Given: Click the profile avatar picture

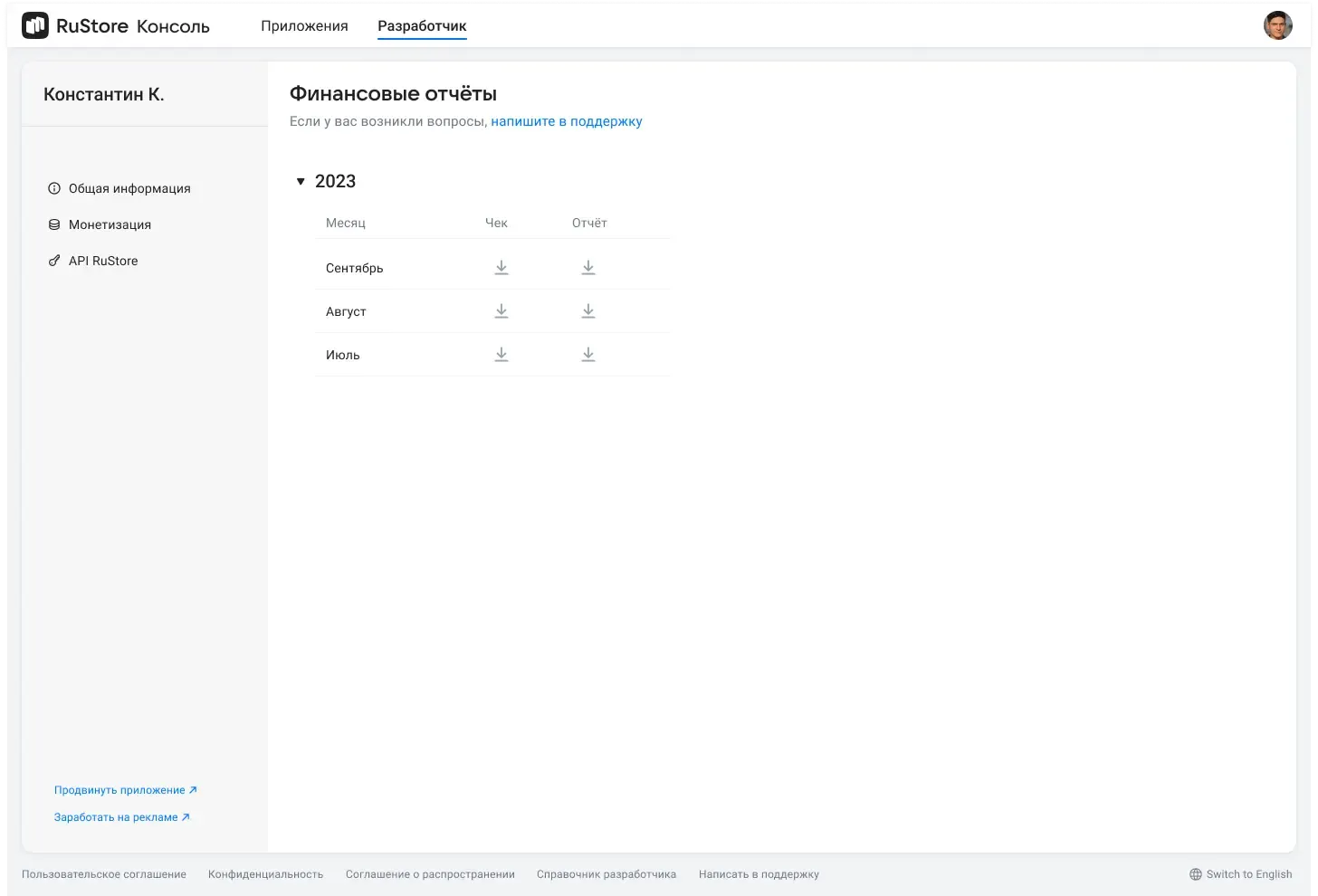Looking at the screenshot, I should point(1277,24).
